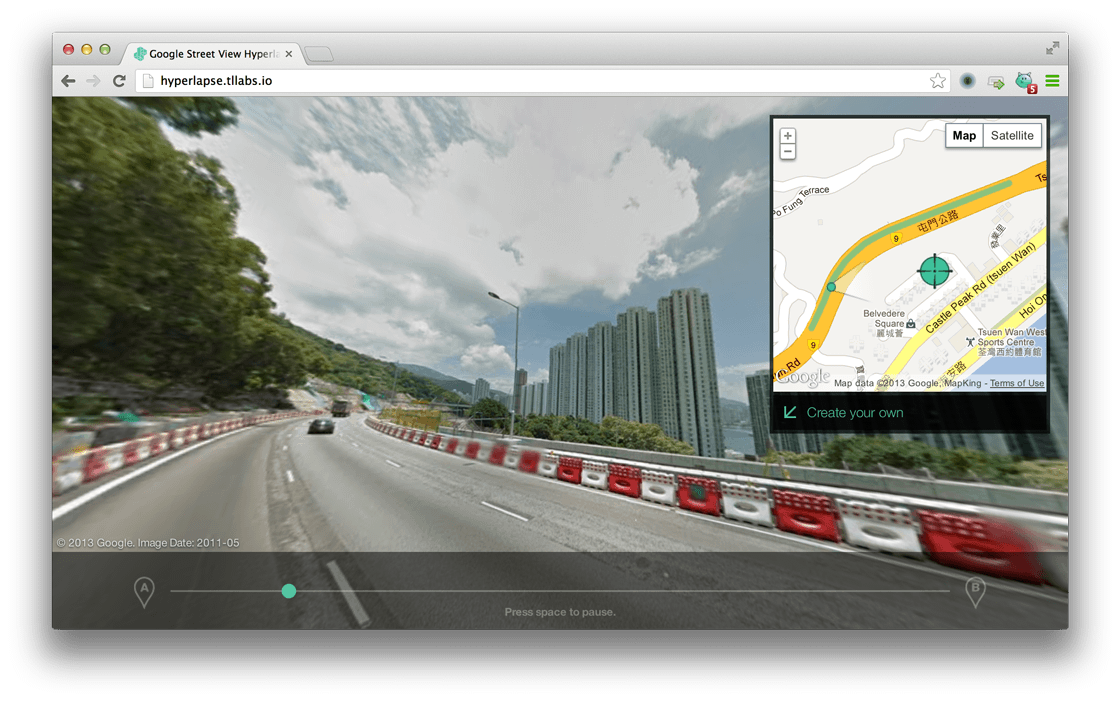The image size is (1120, 701).
Task: Click the end point B pin marker
Action: click(x=975, y=592)
